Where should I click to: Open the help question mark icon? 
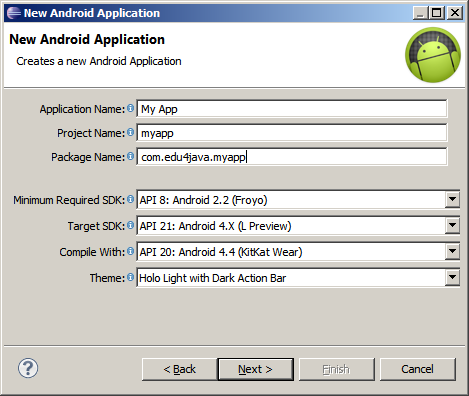pyautogui.click(x=28, y=368)
